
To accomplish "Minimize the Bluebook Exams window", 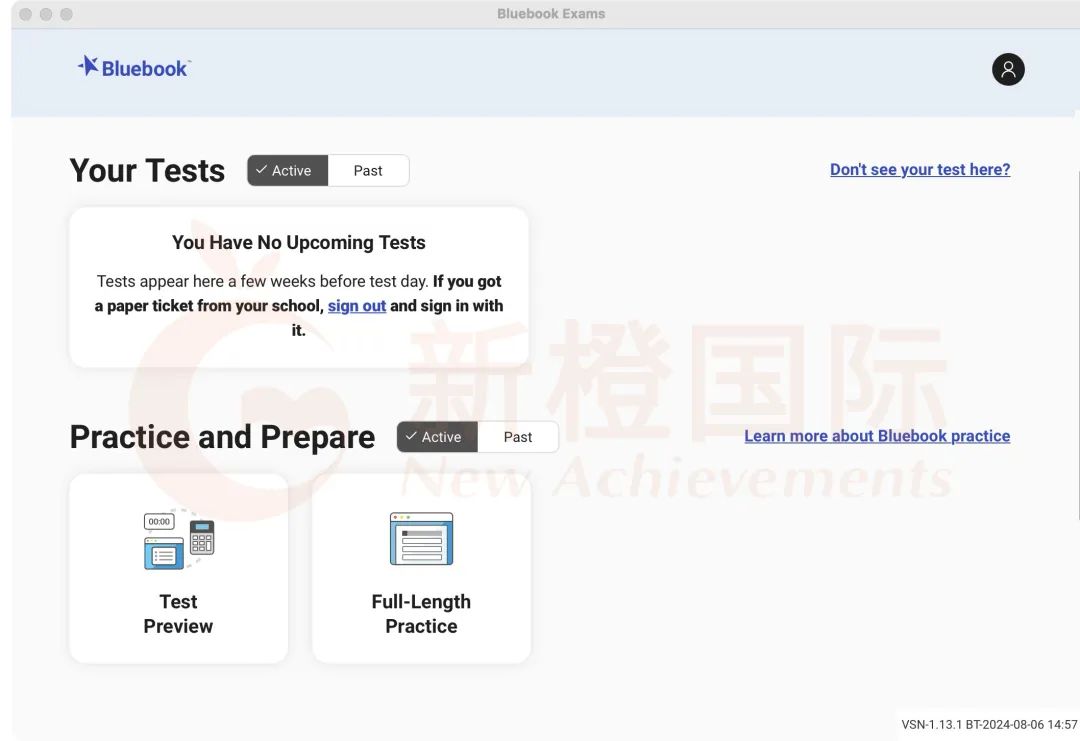I will (x=46, y=14).
